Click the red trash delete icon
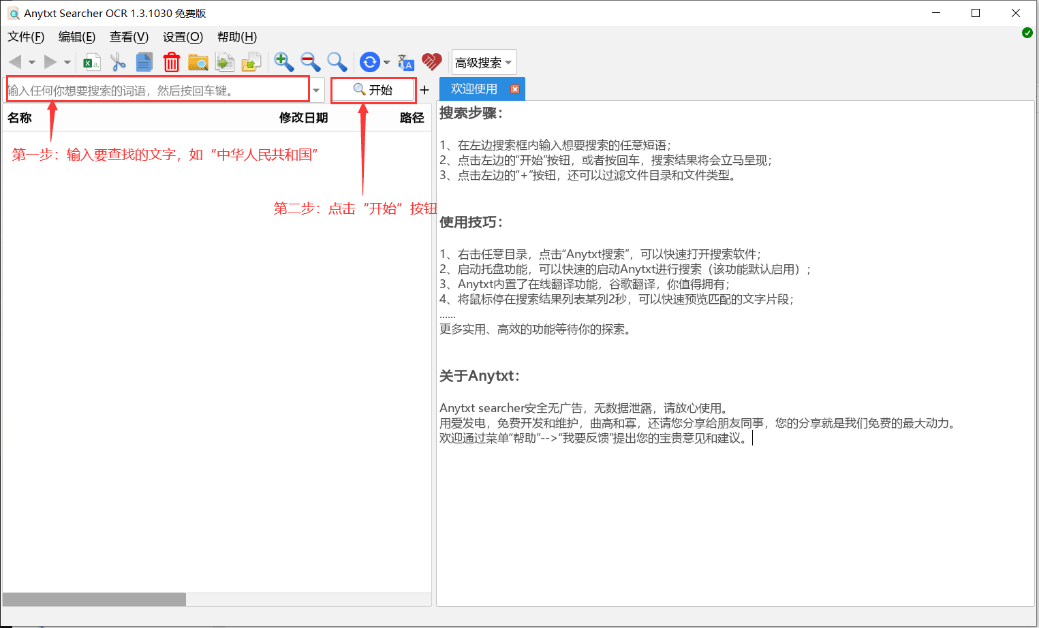Viewport: 1039px width, 628px height. (x=172, y=62)
